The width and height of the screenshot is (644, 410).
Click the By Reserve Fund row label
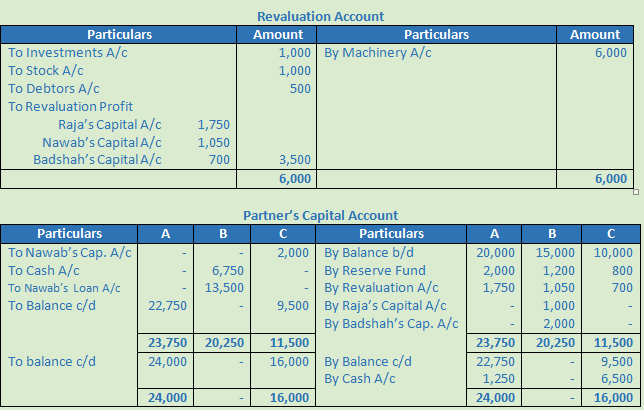(x=375, y=271)
